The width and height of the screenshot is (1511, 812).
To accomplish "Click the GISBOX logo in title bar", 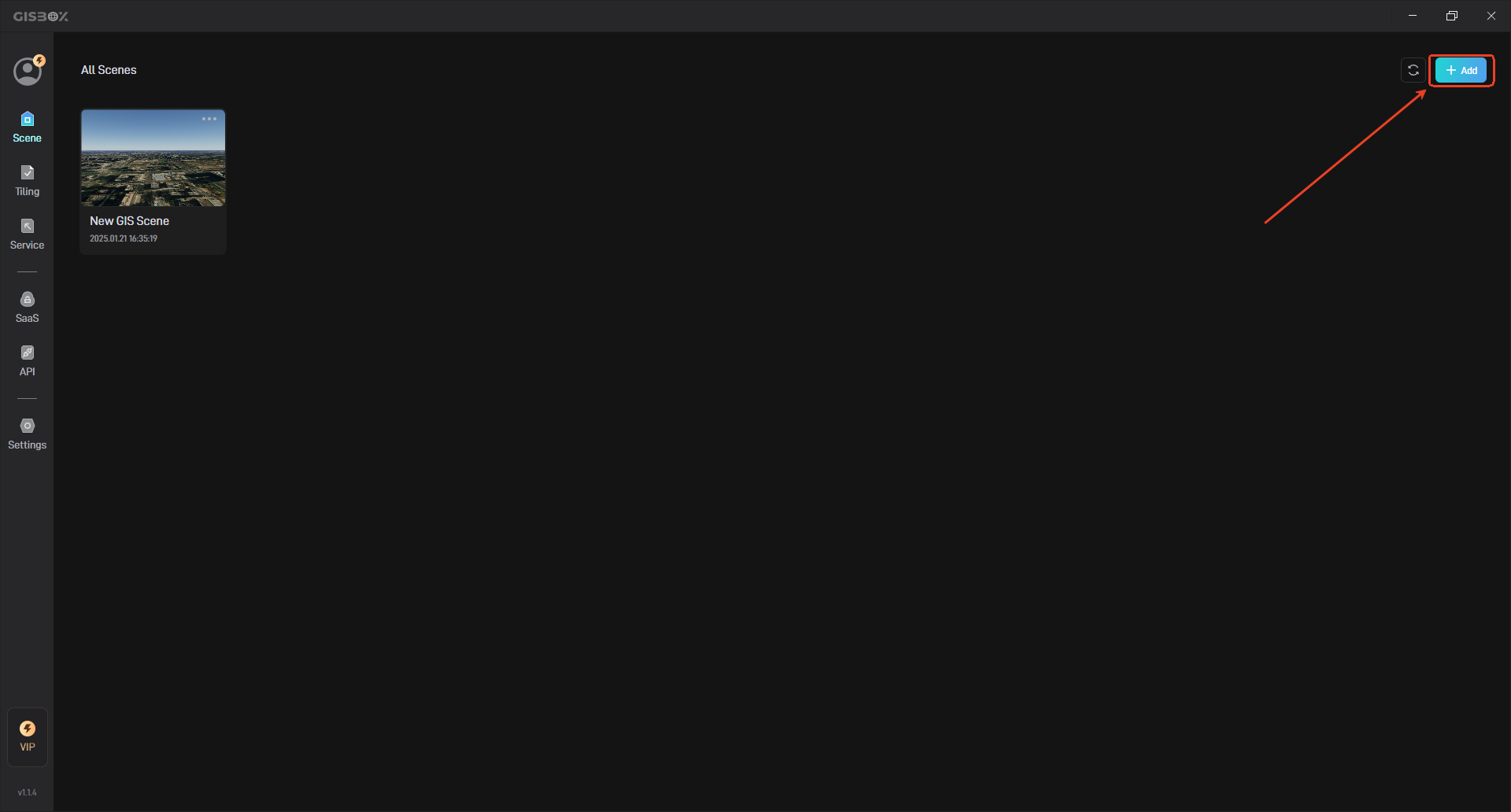I will pos(41,16).
